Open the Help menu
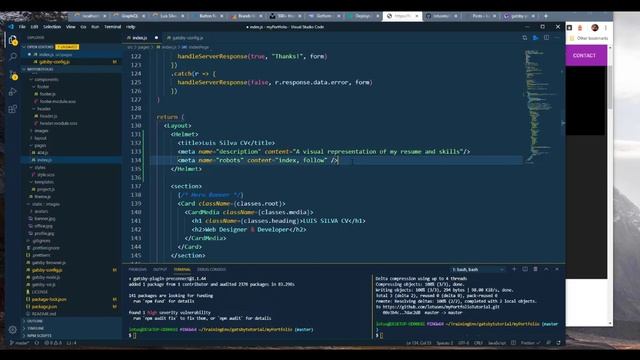The image size is (640, 360). click(131, 27)
